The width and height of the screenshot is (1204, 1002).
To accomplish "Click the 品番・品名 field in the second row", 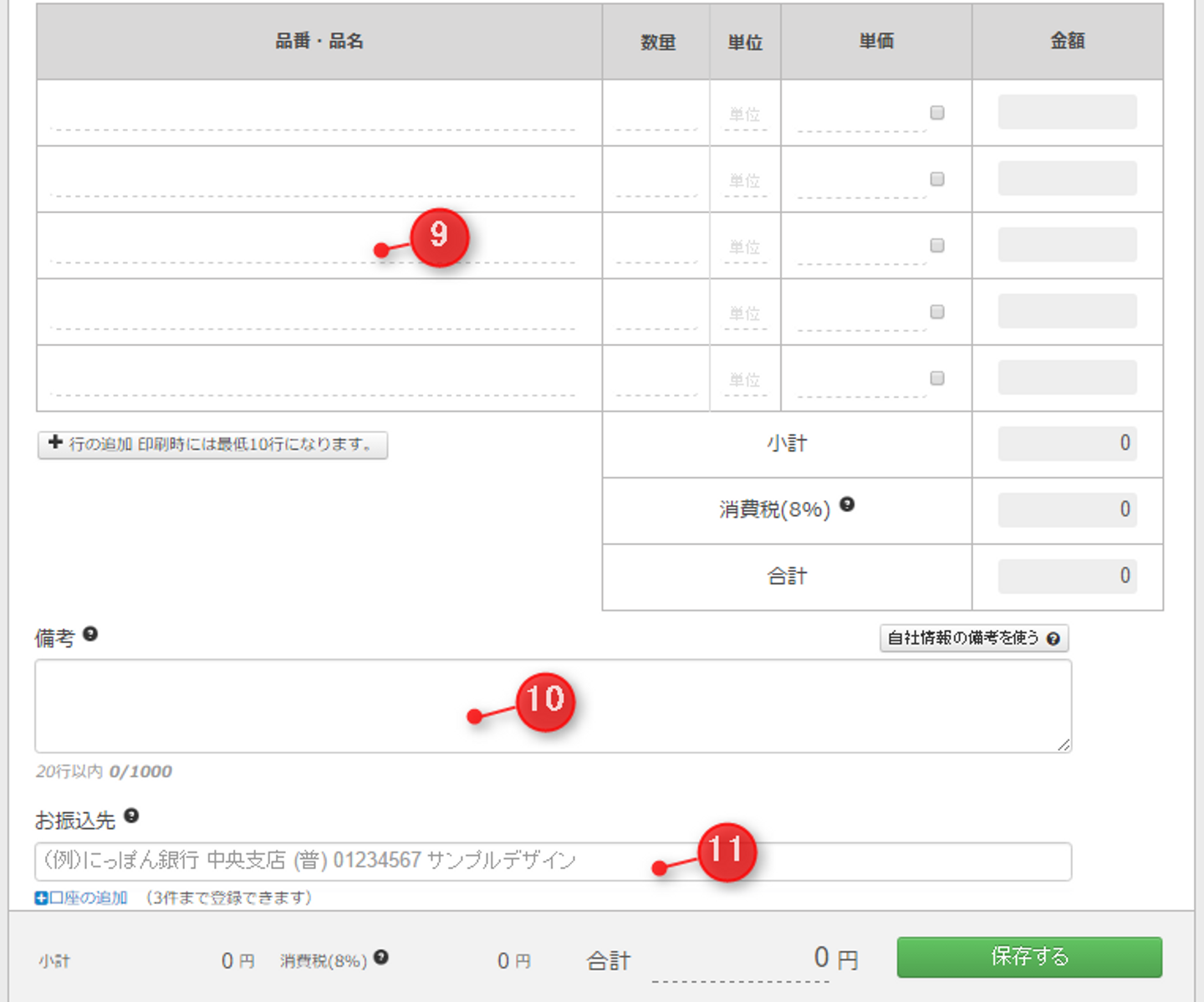I will (x=313, y=181).
